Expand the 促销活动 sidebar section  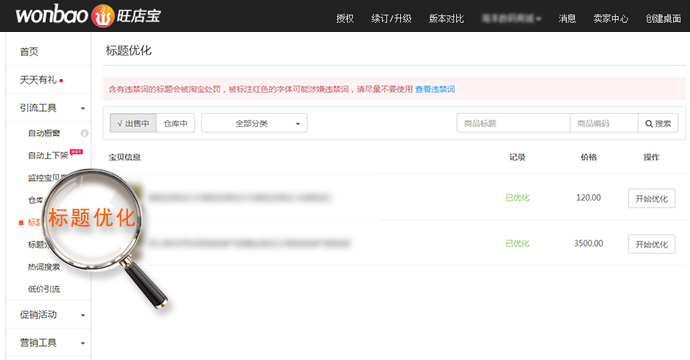[x=49, y=315]
